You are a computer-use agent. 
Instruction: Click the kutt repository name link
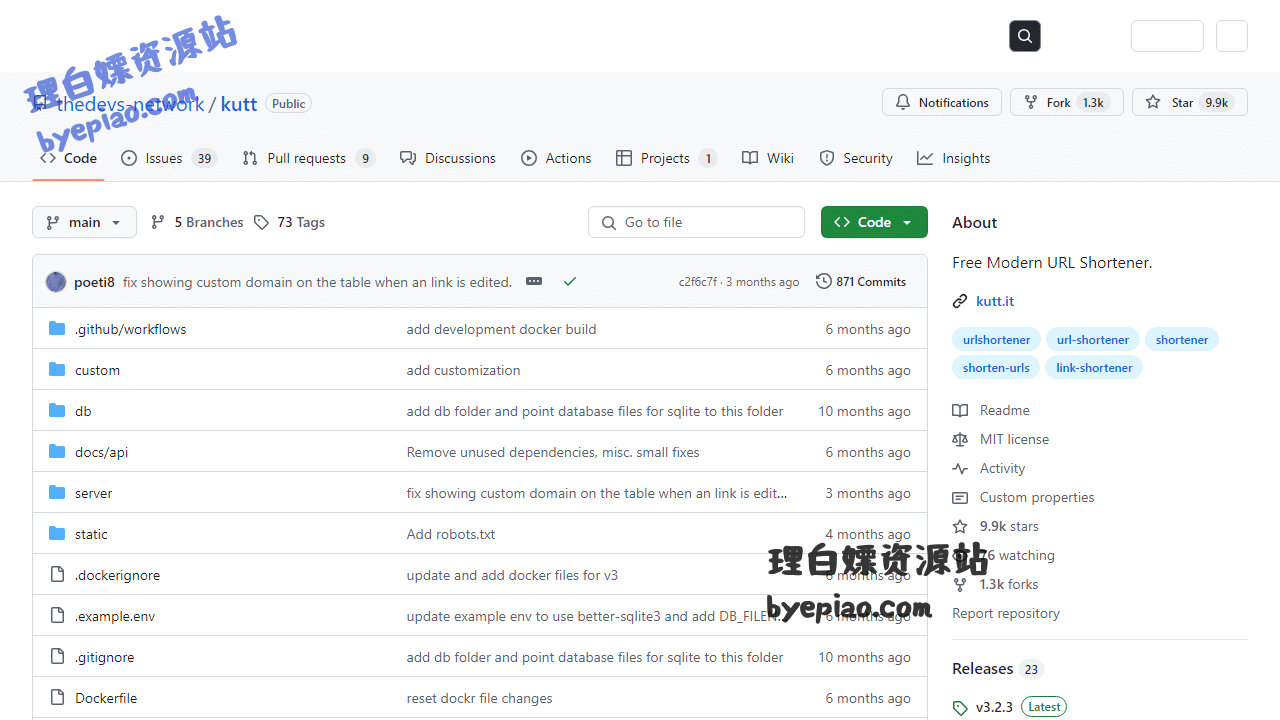click(x=239, y=104)
